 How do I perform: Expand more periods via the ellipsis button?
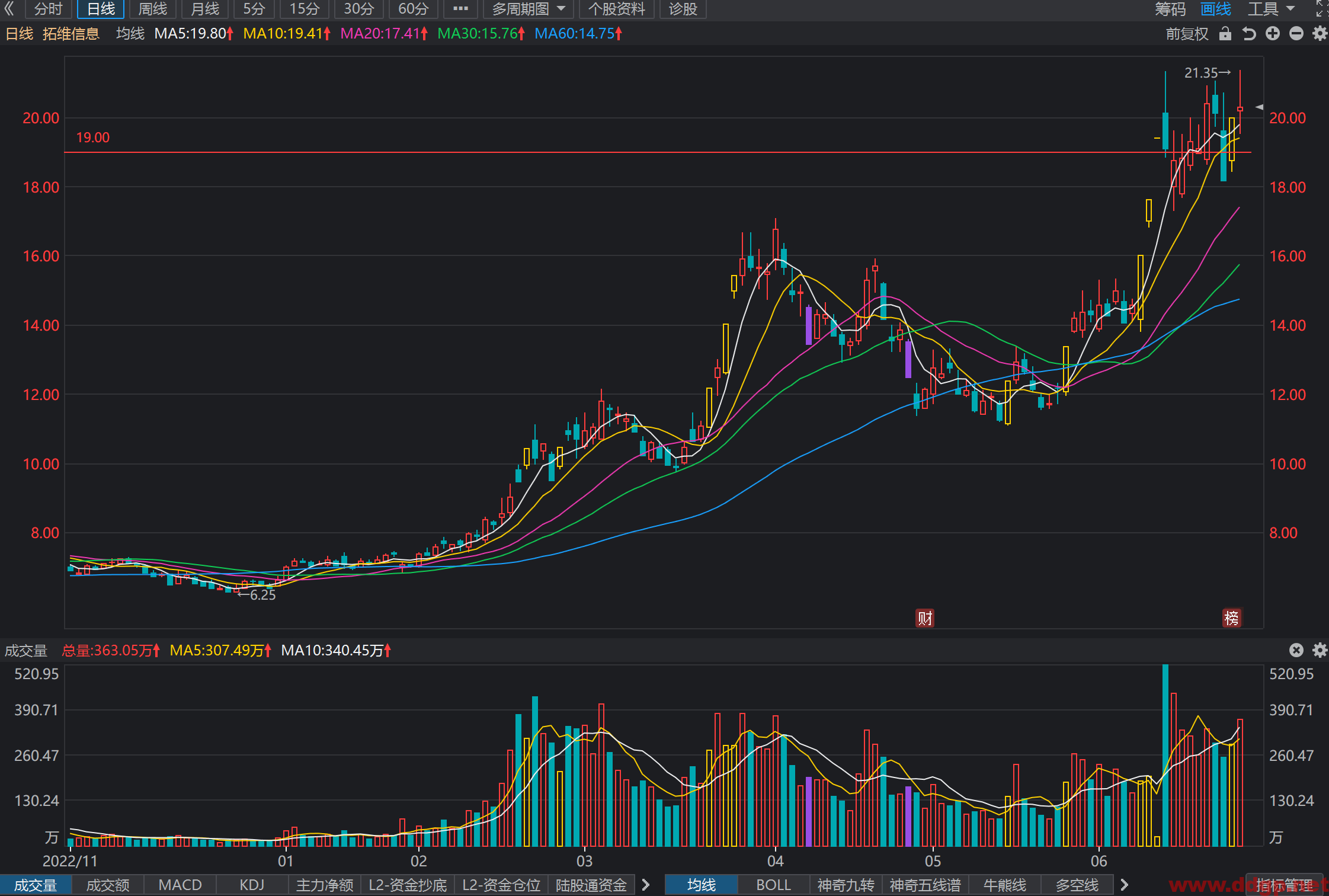coord(460,9)
